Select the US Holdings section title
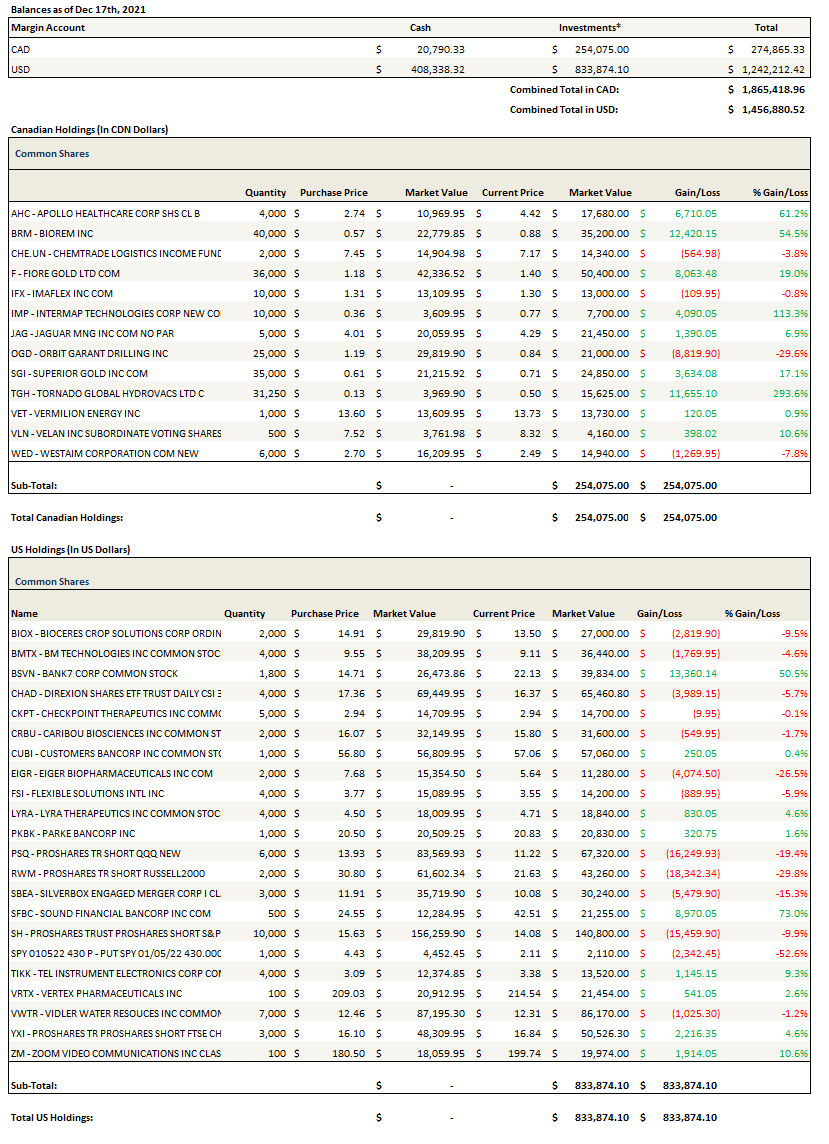 pyautogui.click(x=70, y=549)
